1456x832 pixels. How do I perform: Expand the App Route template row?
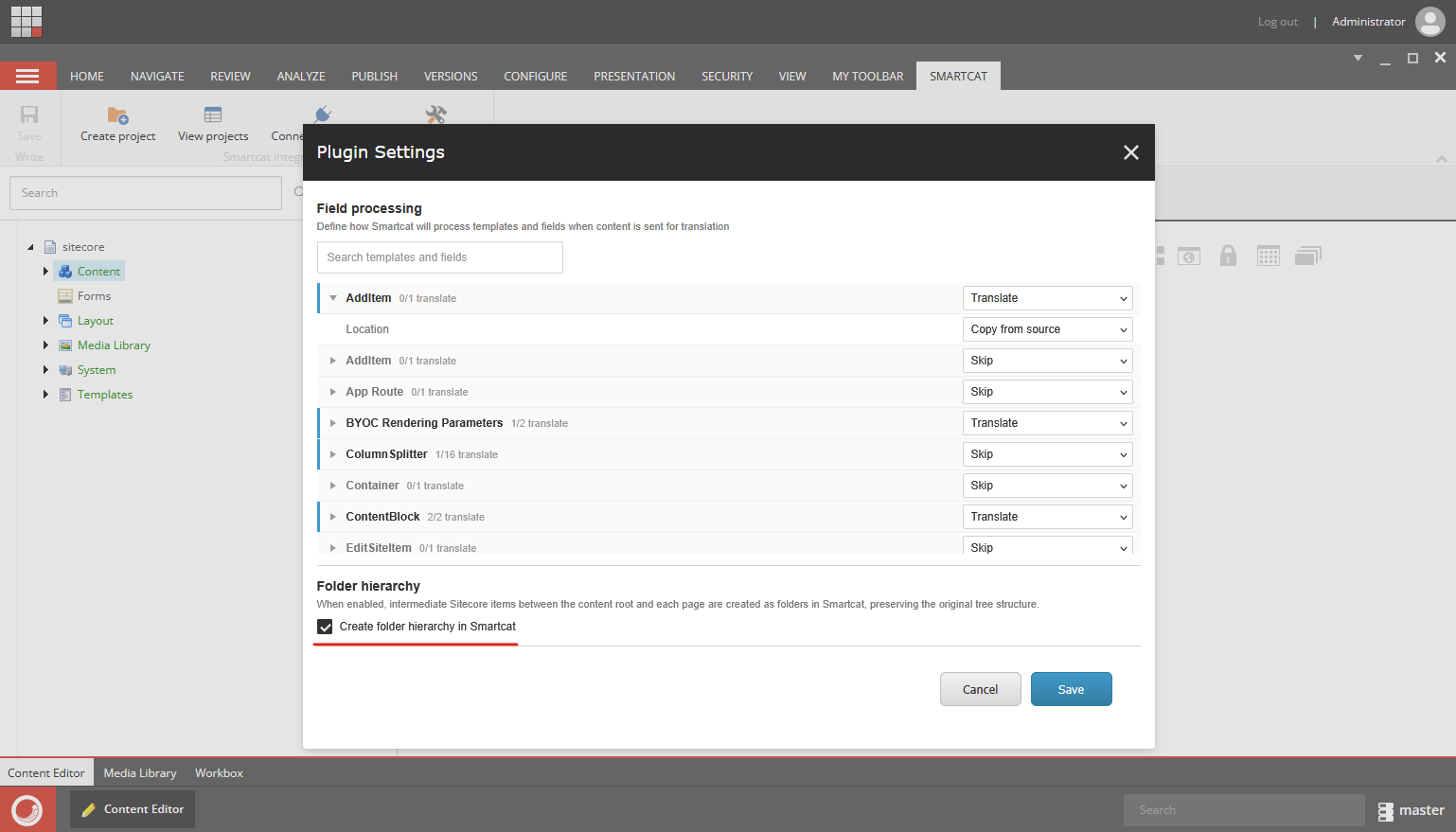pos(333,392)
